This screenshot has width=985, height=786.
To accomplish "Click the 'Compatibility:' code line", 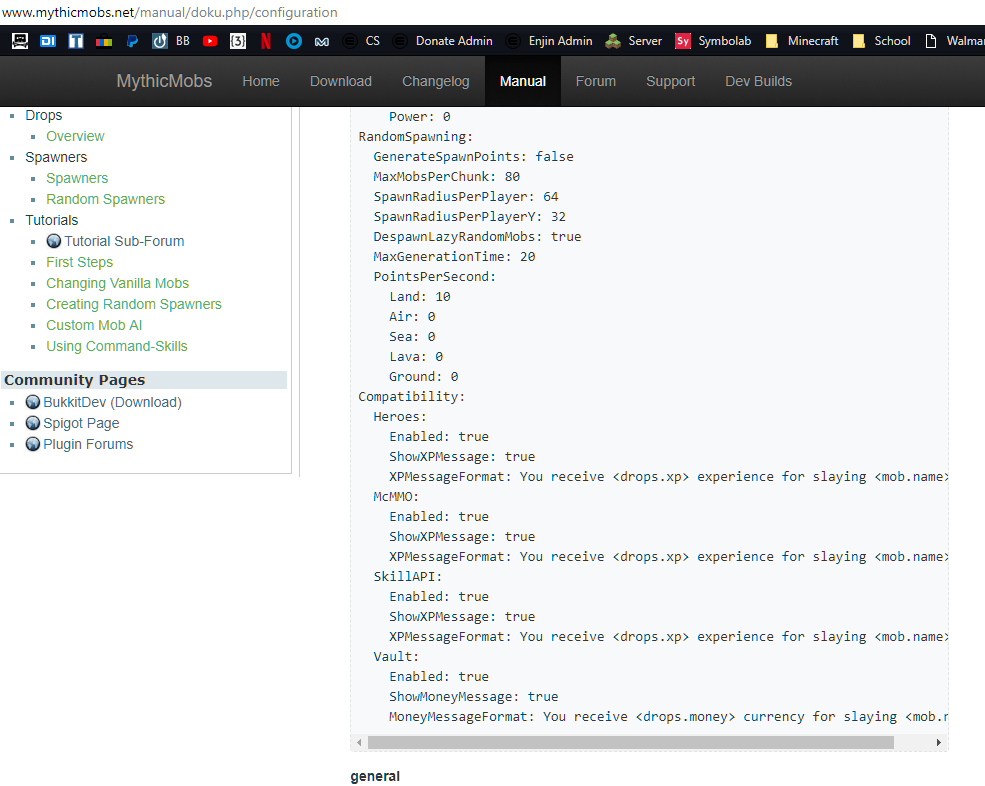I will tap(411, 397).
